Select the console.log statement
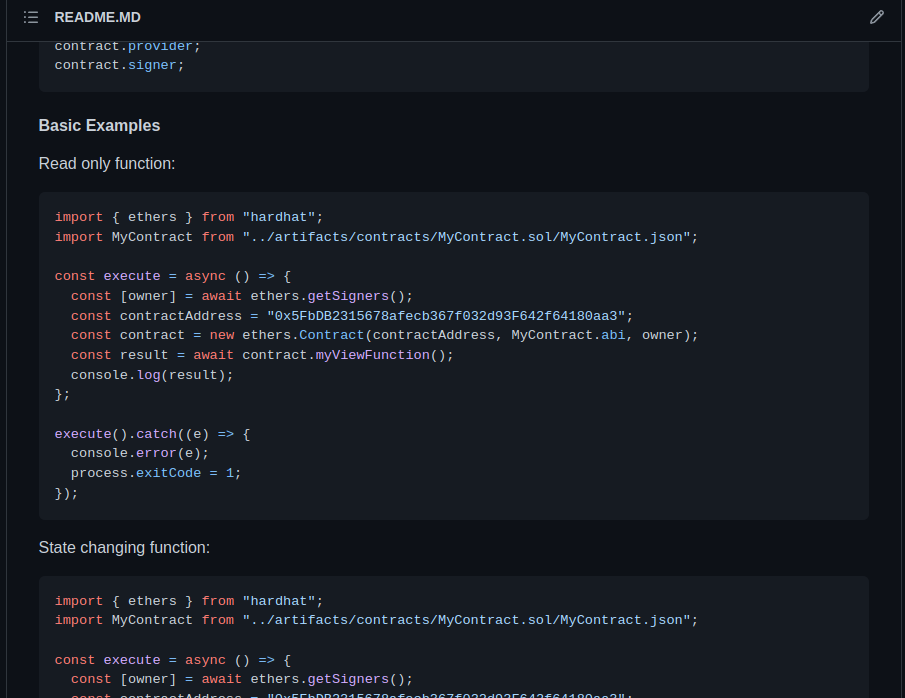Screen dimensions: 905x698 coord(150,374)
